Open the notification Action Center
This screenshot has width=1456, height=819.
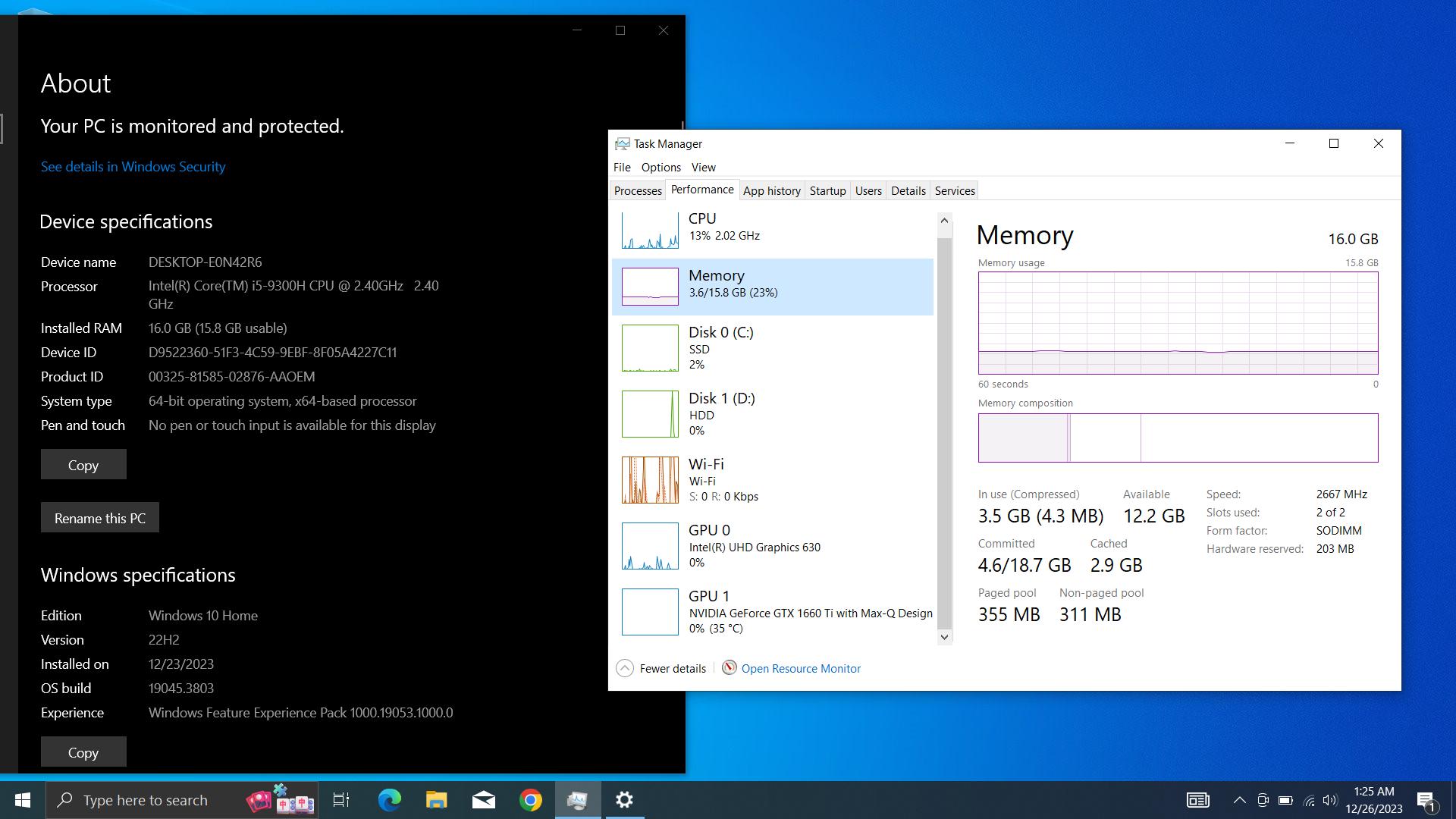1426,800
